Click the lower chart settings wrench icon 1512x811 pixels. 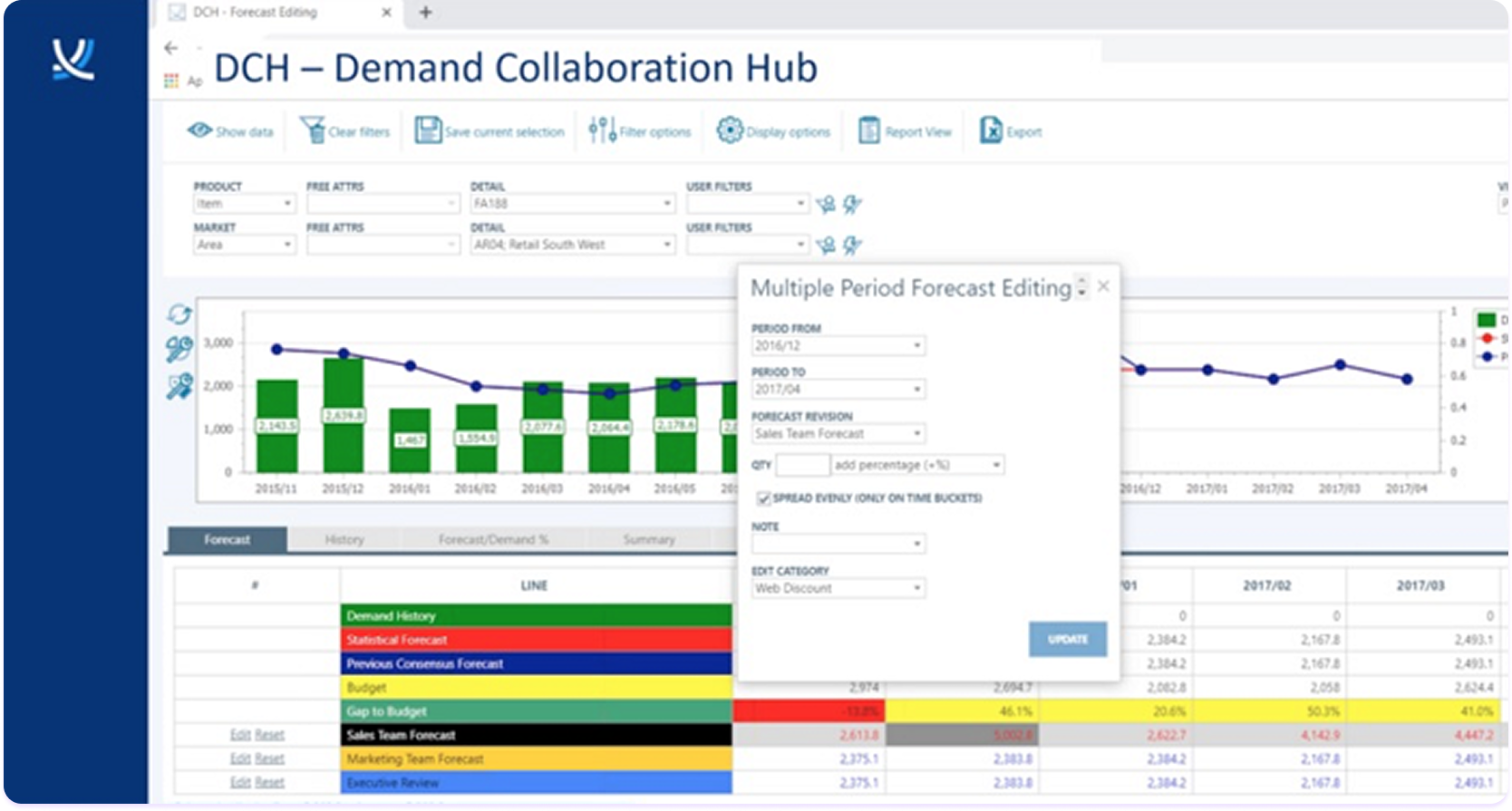179,387
